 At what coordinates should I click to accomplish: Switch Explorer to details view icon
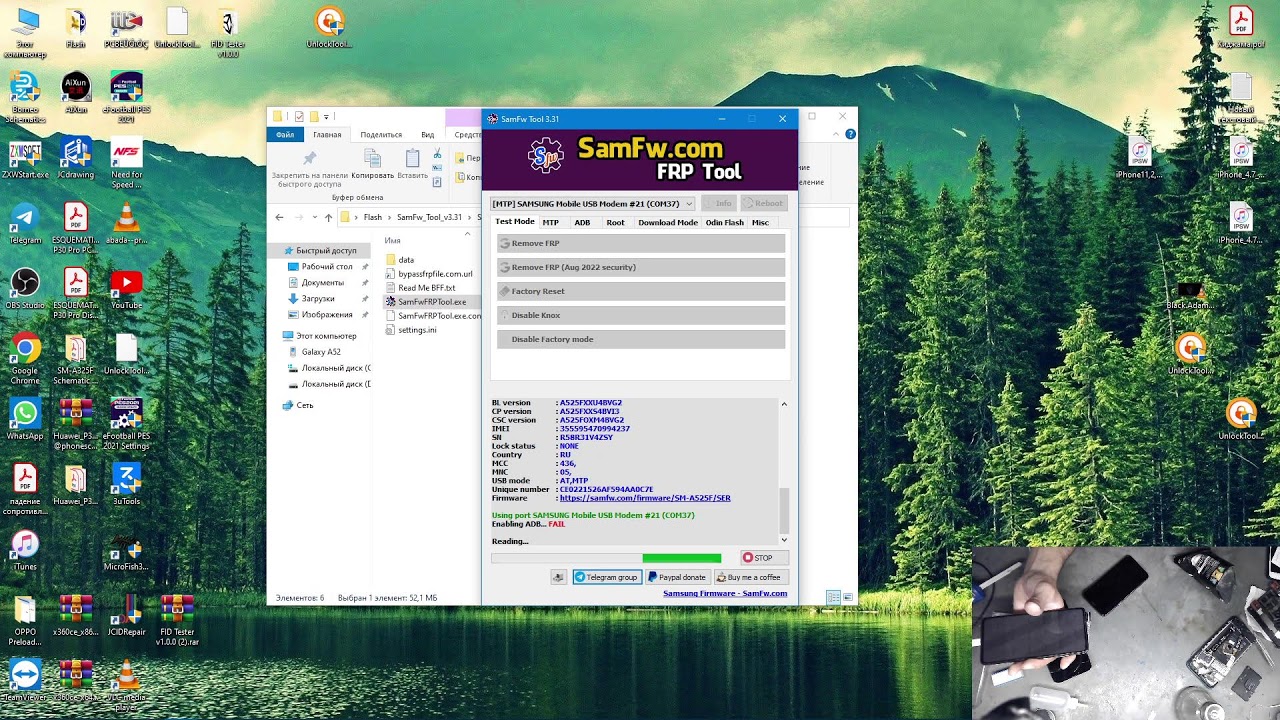click(832, 597)
